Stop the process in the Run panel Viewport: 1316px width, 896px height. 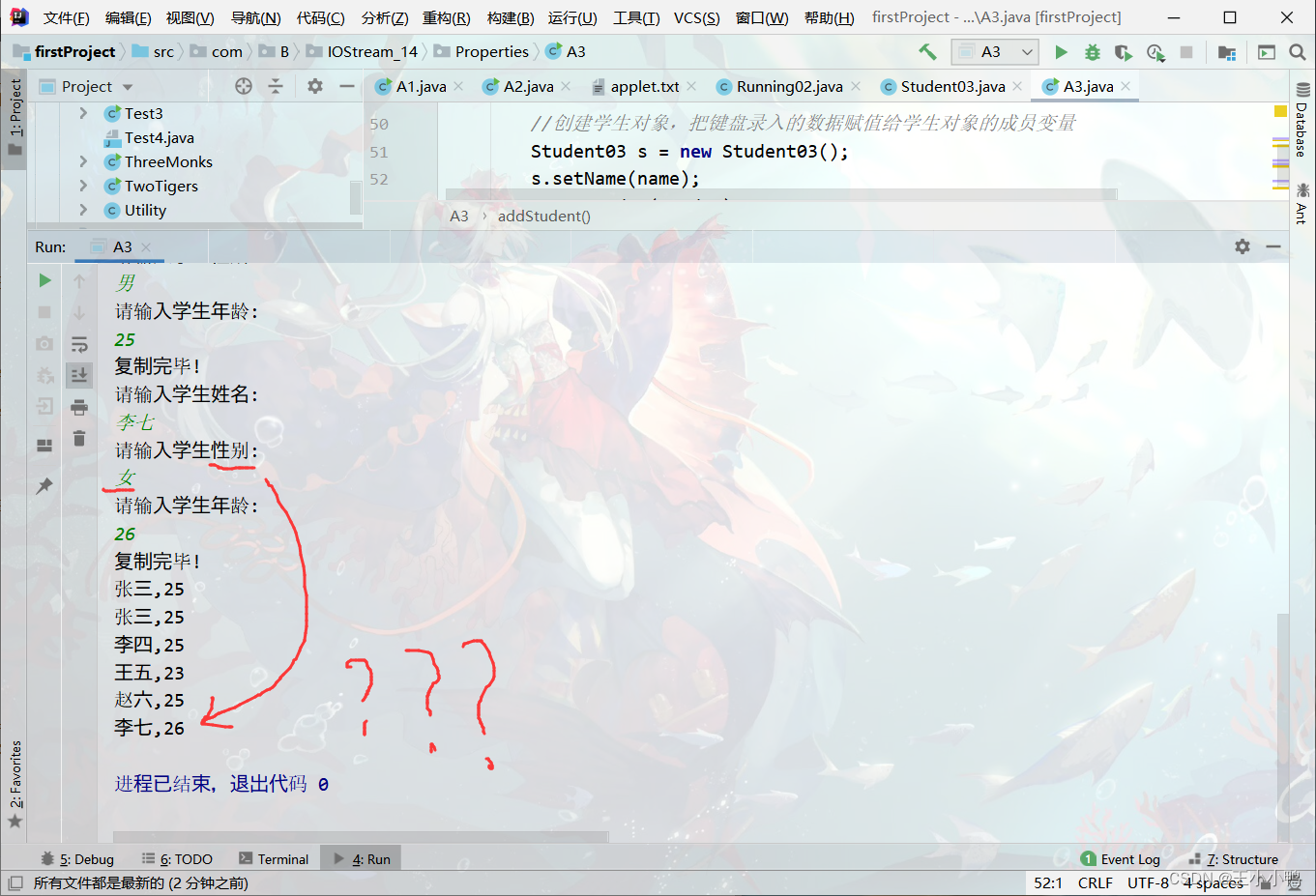tap(44, 312)
